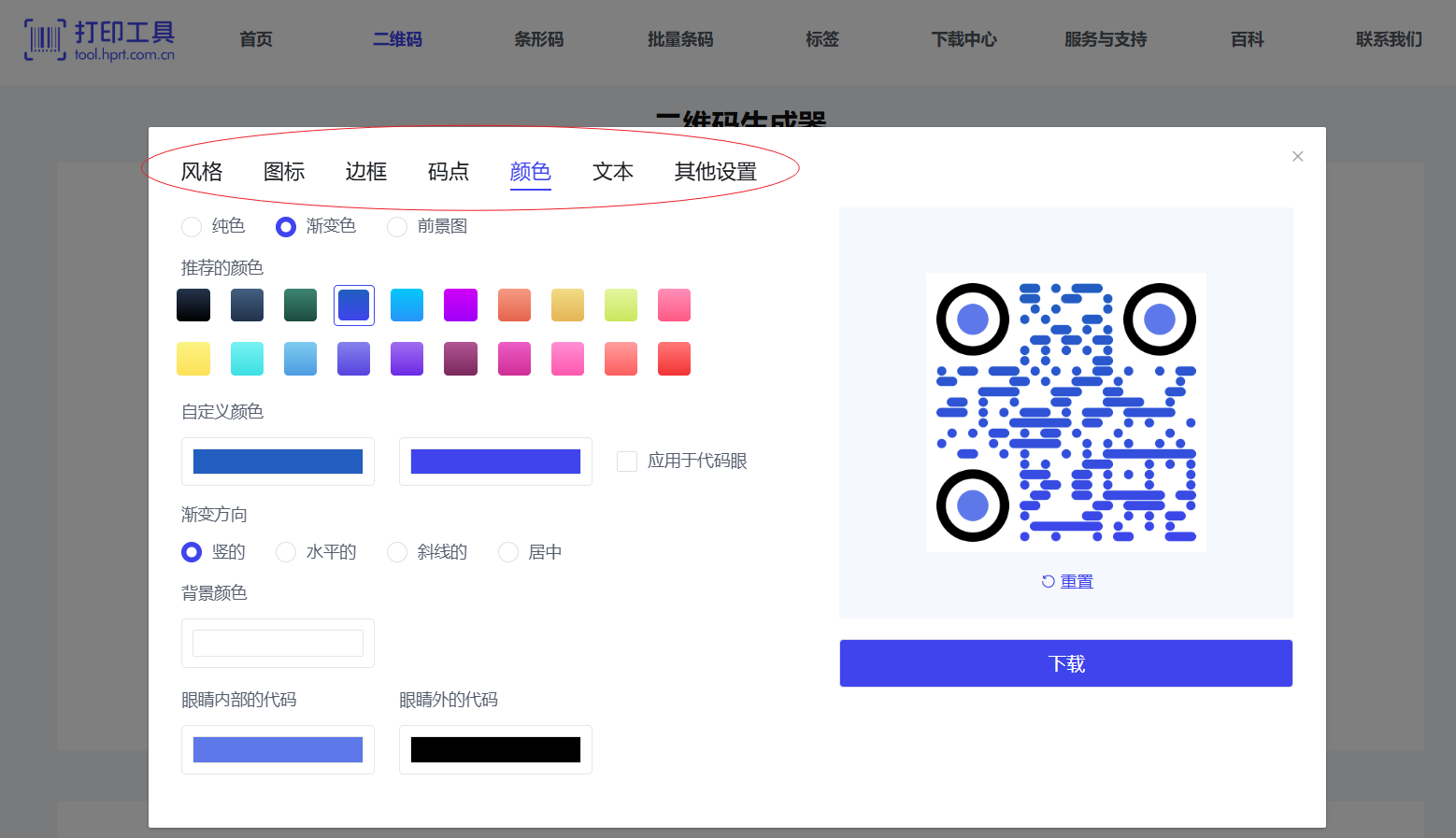The width and height of the screenshot is (1456, 838).
Task: Pick the selected royal blue swatch
Action: pos(354,305)
